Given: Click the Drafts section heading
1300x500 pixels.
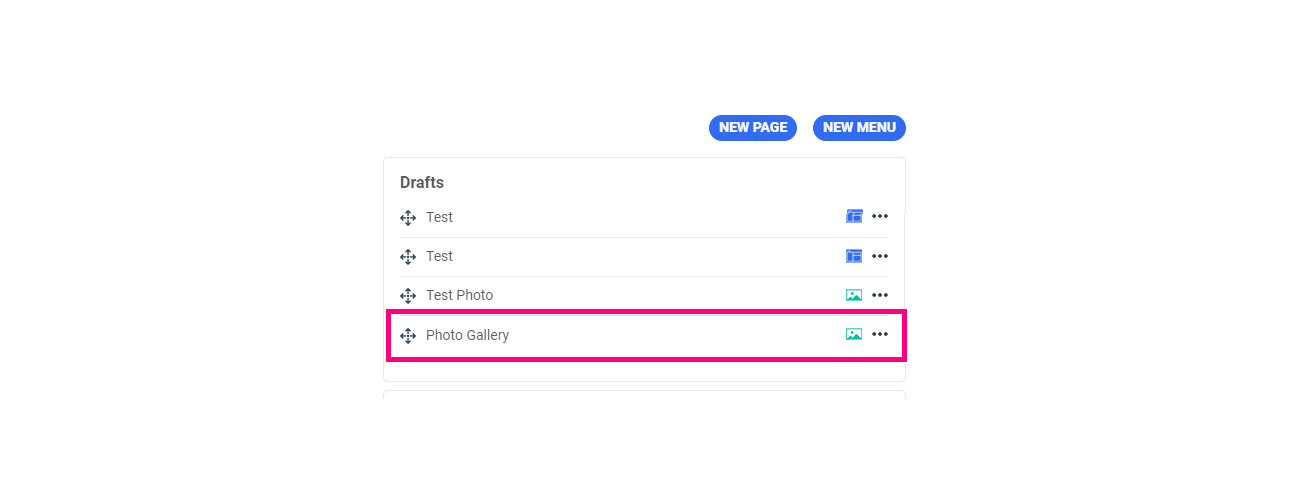Looking at the screenshot, I should tap(422, 183).
